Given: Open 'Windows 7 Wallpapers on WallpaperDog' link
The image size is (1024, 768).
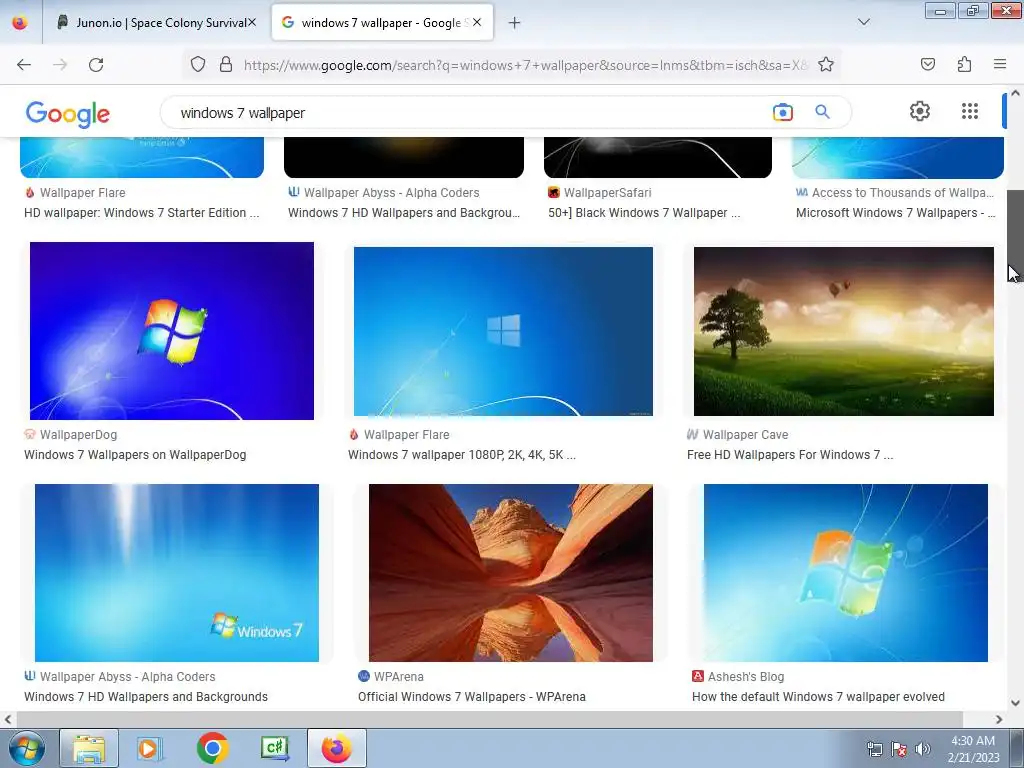Looking at the screenshot, I should tap(135, 455).
